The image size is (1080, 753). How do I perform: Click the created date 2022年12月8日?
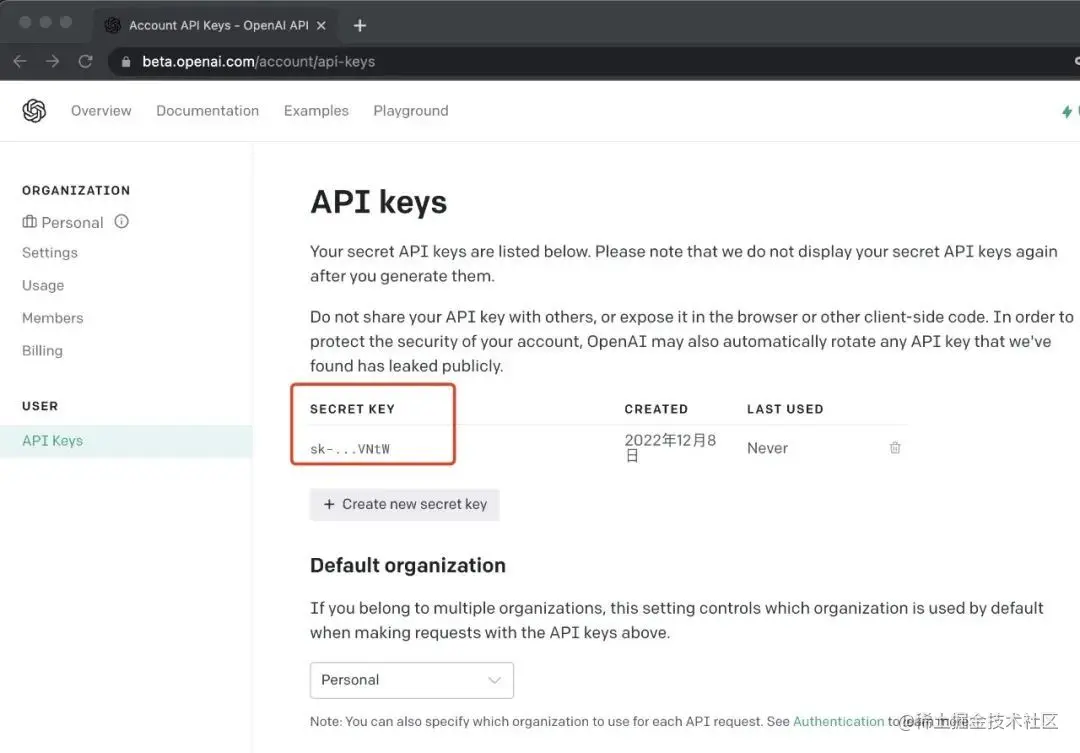[670, 448]
